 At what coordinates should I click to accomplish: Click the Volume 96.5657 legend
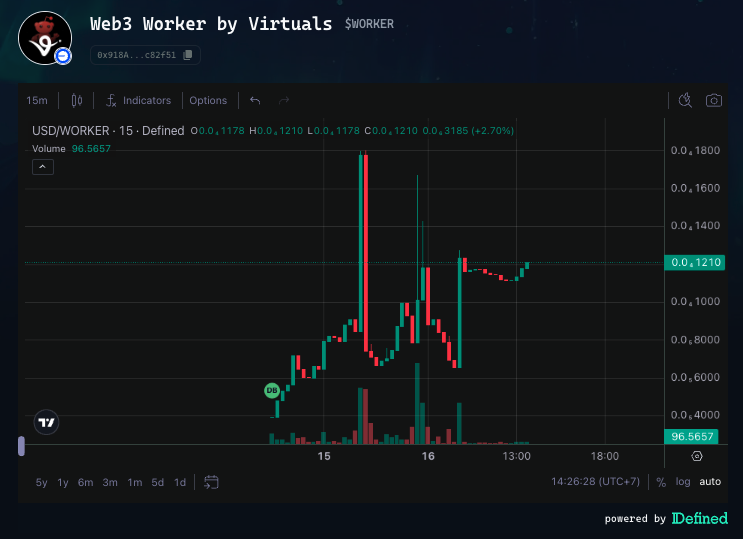(71, 149)
